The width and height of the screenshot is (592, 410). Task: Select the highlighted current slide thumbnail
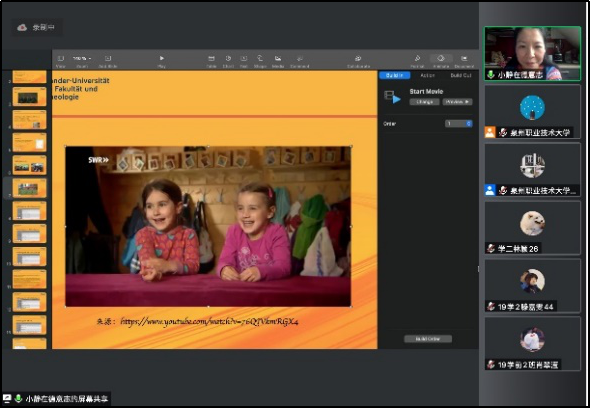[29, 188]
